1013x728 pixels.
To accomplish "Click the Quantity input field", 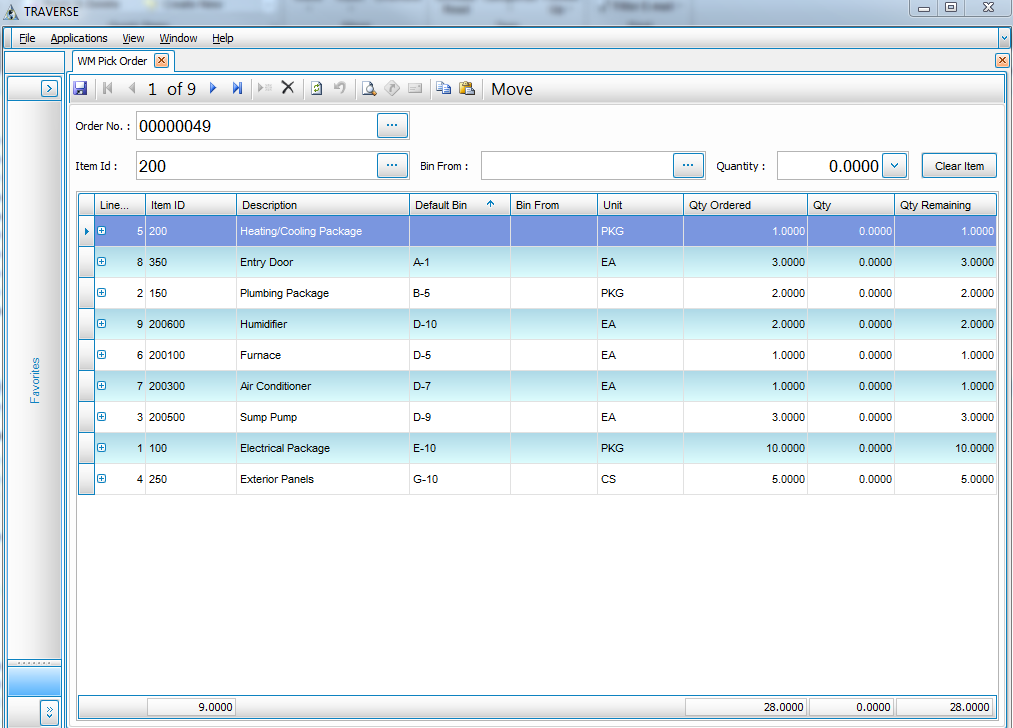I will click(830, 165).
